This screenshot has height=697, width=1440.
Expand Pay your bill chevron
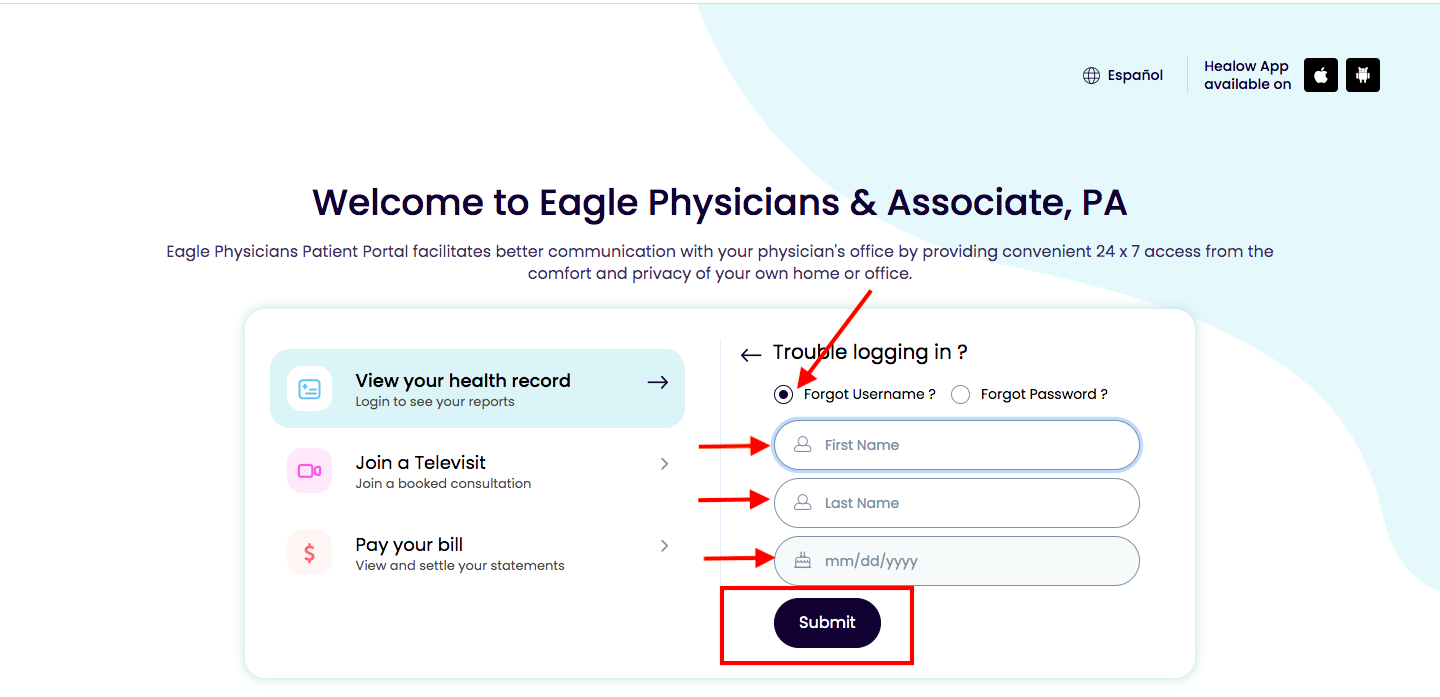(x=664, y=546)
